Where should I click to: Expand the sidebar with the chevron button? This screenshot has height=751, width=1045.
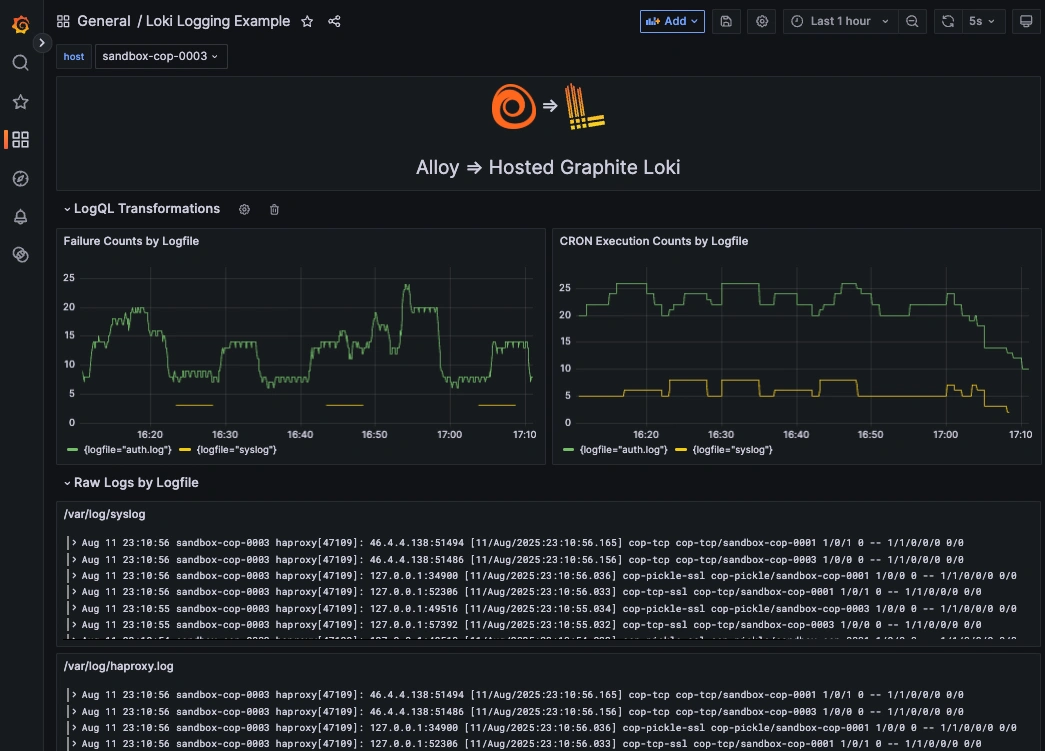click(41, 43)
